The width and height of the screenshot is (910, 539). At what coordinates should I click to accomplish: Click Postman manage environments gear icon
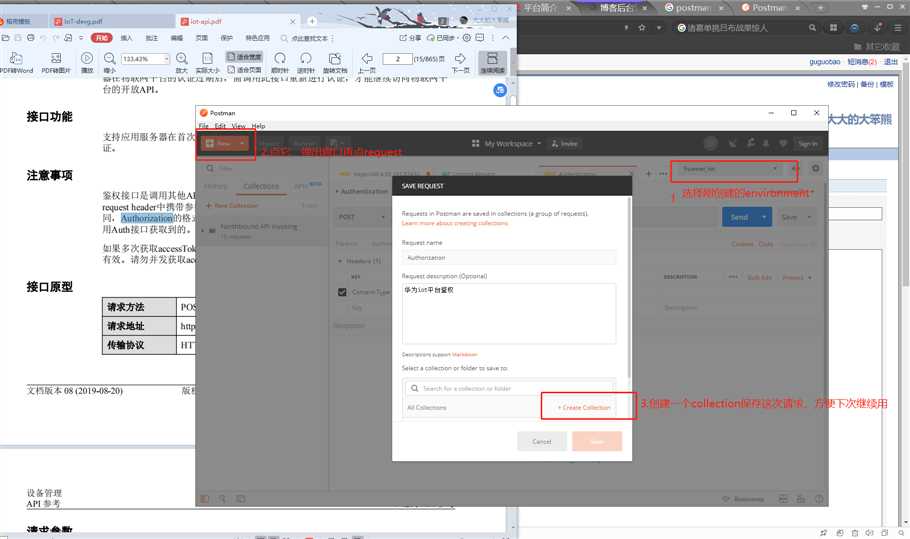tap(815, 168)
